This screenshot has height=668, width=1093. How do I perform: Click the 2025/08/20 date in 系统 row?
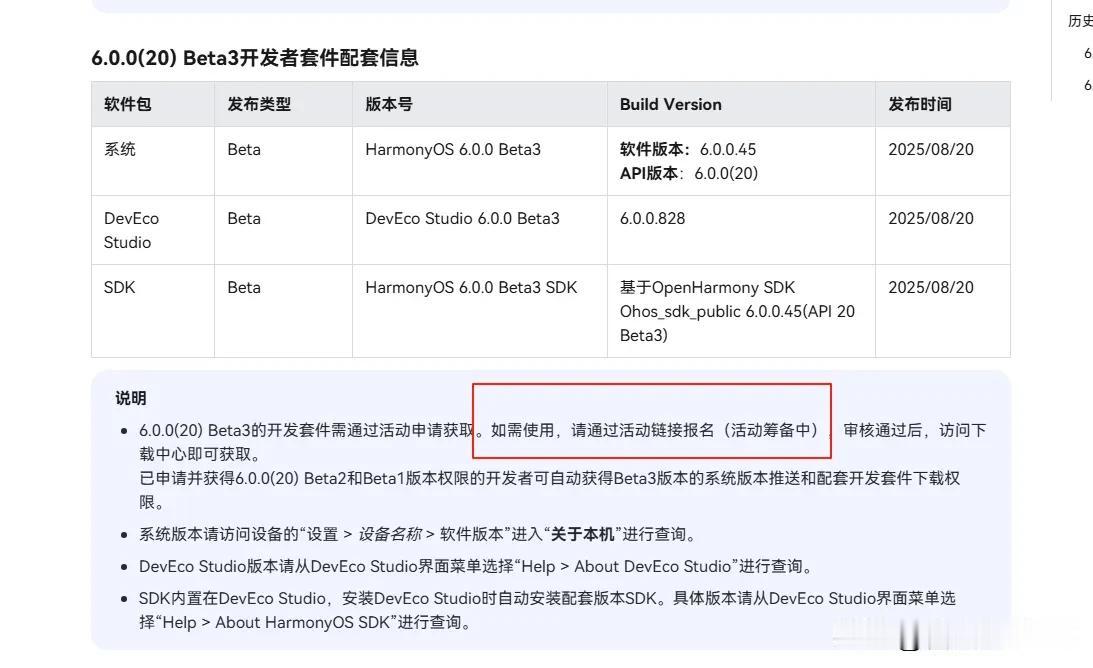931,149
